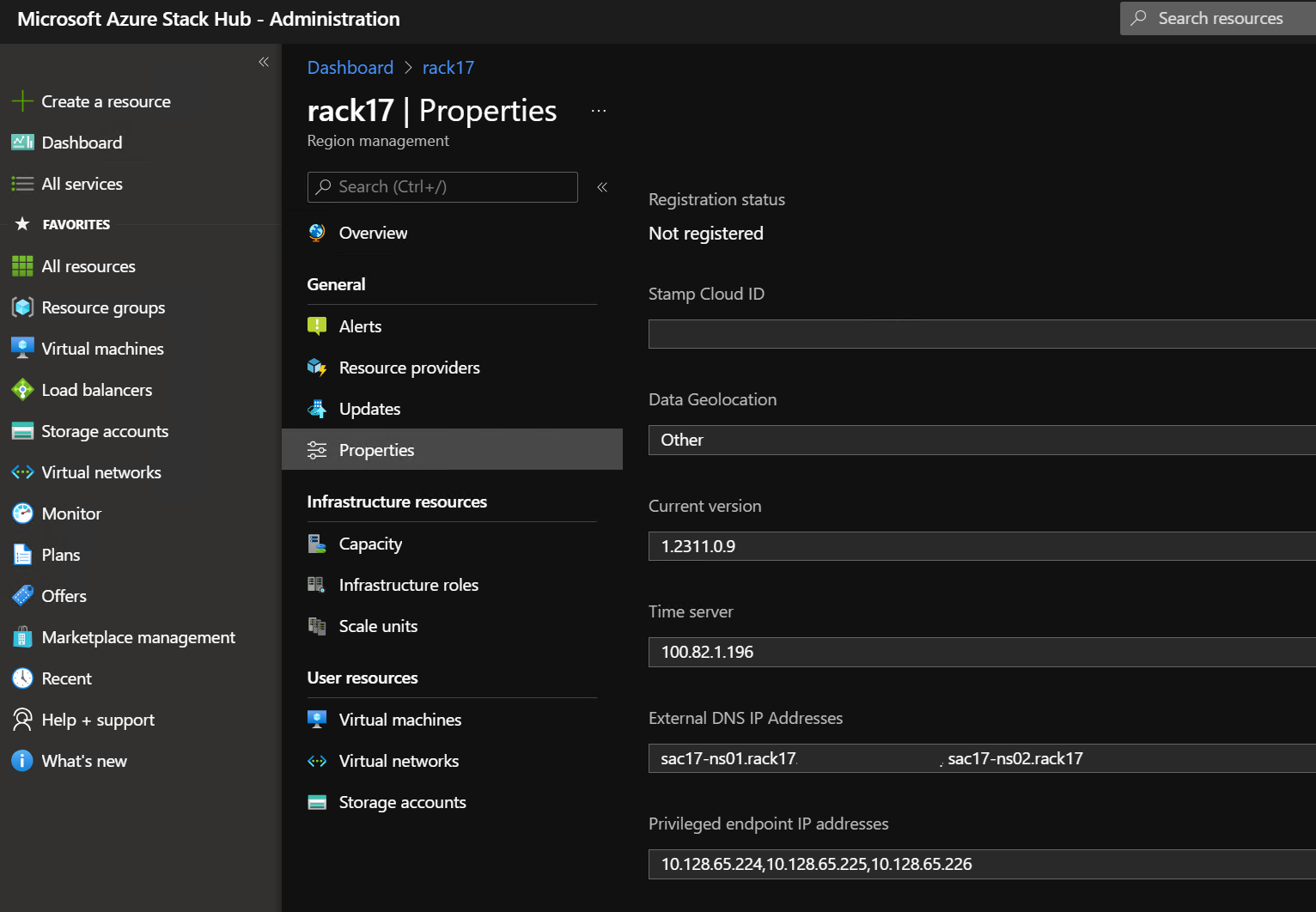Open Resource providers icon in menu
1316x912 pixels.
click(317, 368)
